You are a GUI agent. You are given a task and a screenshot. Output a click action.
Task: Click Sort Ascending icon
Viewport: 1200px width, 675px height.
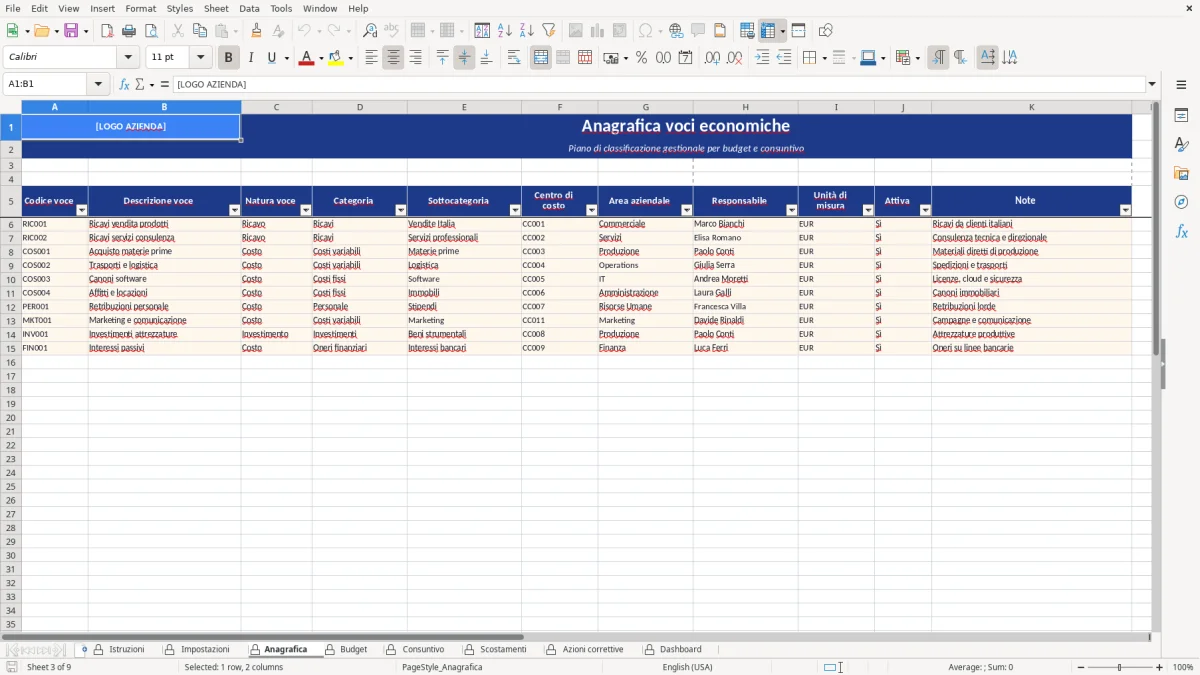coord(505,31)
